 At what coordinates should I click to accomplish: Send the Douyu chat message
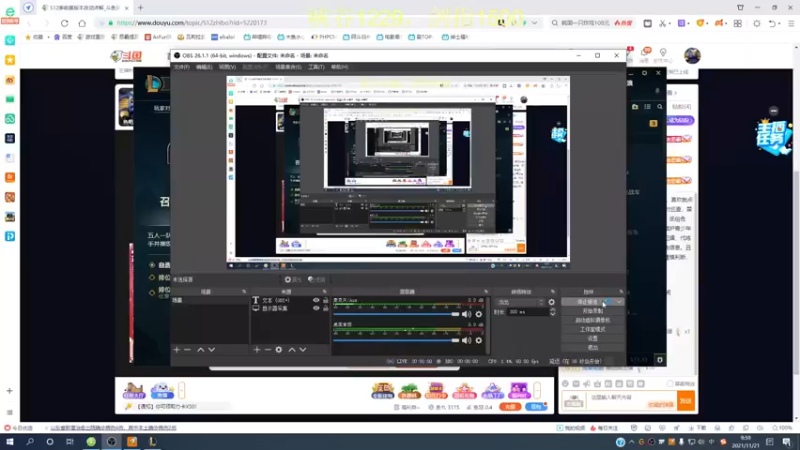coord(686,401)
